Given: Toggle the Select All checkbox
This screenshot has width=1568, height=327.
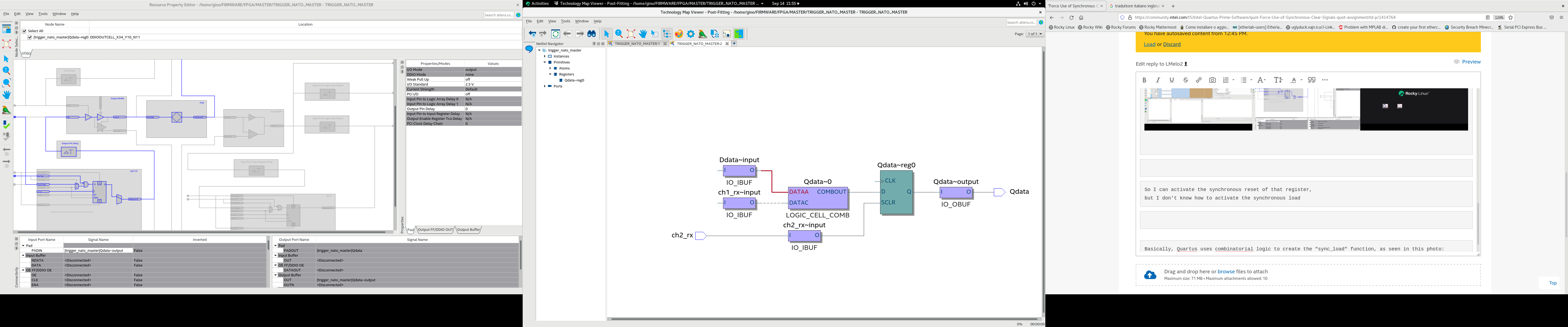Looking at the screenshot, I should 24,31.
